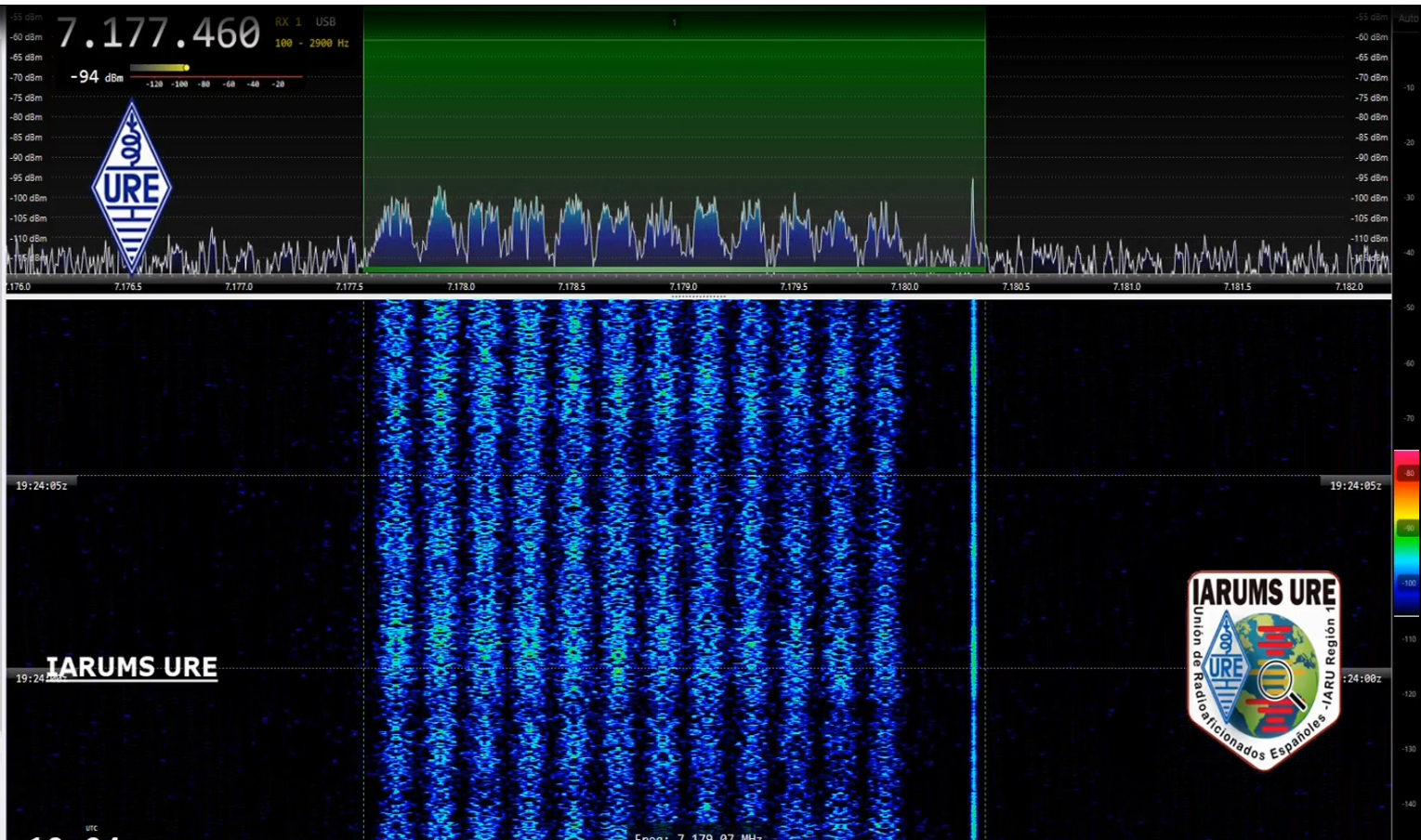Click the Auto scale button
1421x840 pixels.
point(1407,19)
